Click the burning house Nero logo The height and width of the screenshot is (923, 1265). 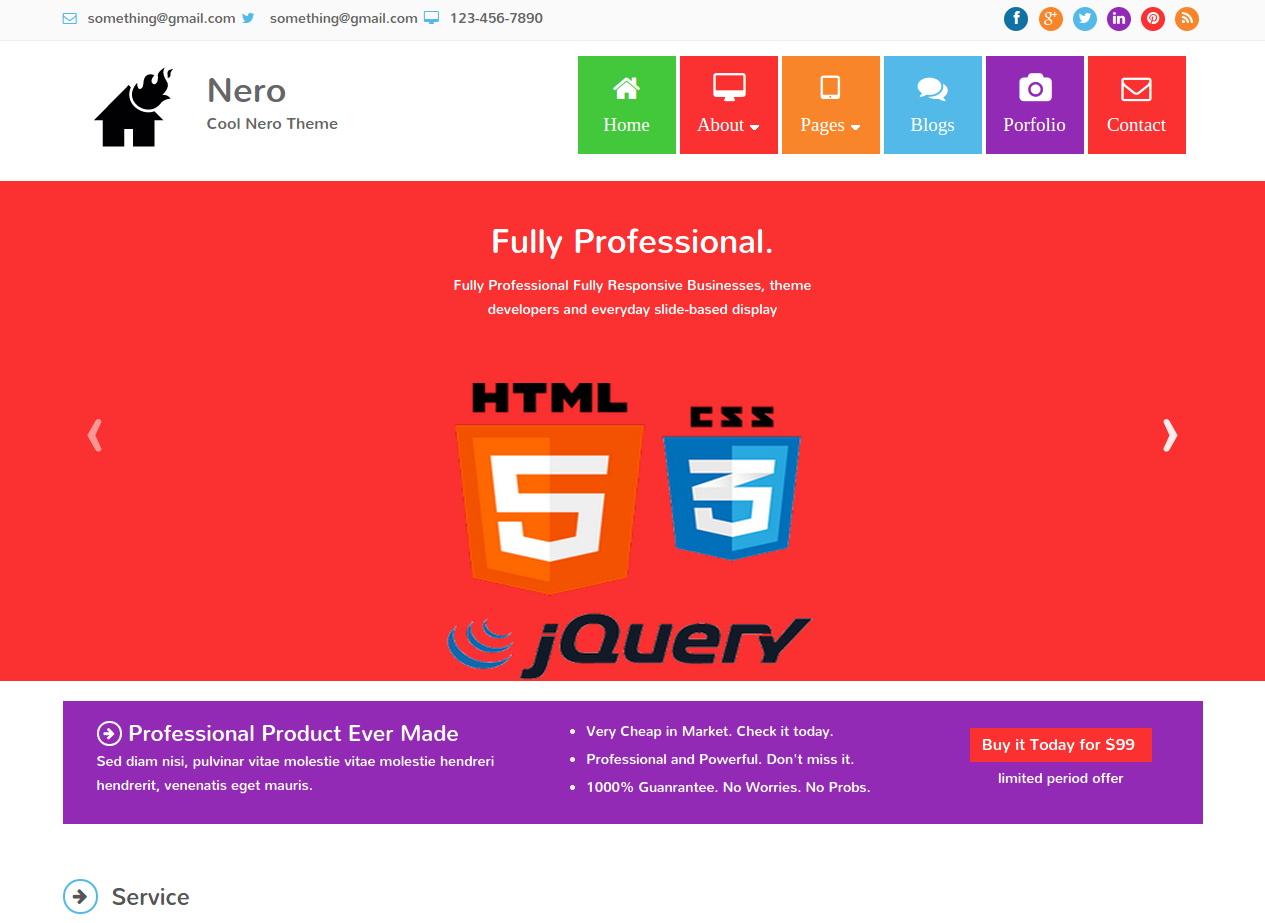point(134,107)
